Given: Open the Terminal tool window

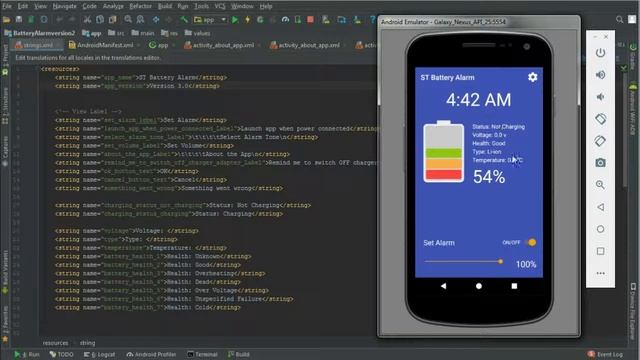Looking at the screenshot, I should click(x=202, y=354).
